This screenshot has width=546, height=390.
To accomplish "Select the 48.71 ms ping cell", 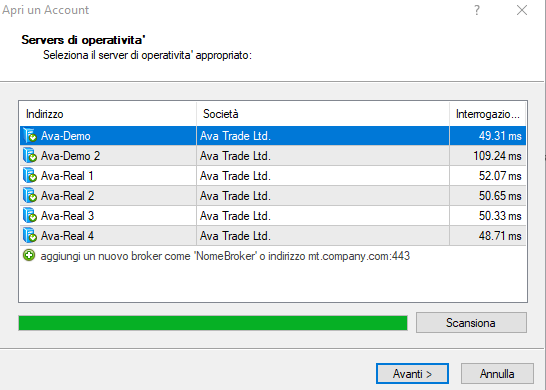I will point(488,236).
